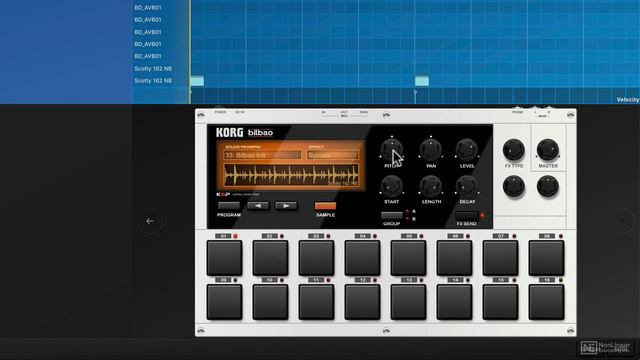Screen dimensions: 640x360
Task: Click the DECAY knob
Action: (x=467, y=186)
